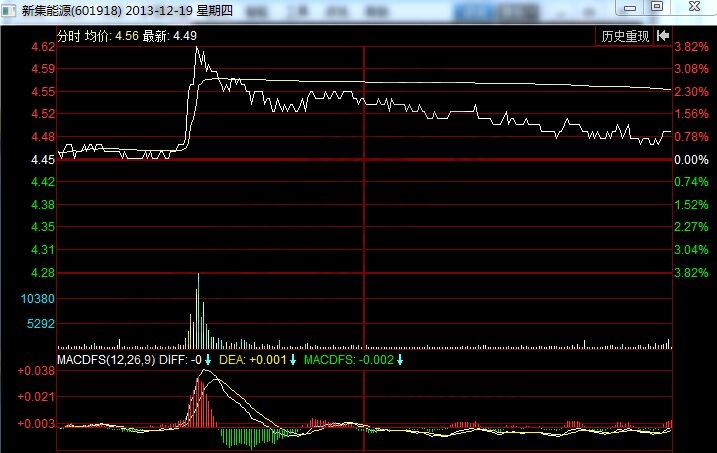This screenshot has width=717, height=453.
Task: Click the 历史重现 history replay button
Action: [625, 36]
